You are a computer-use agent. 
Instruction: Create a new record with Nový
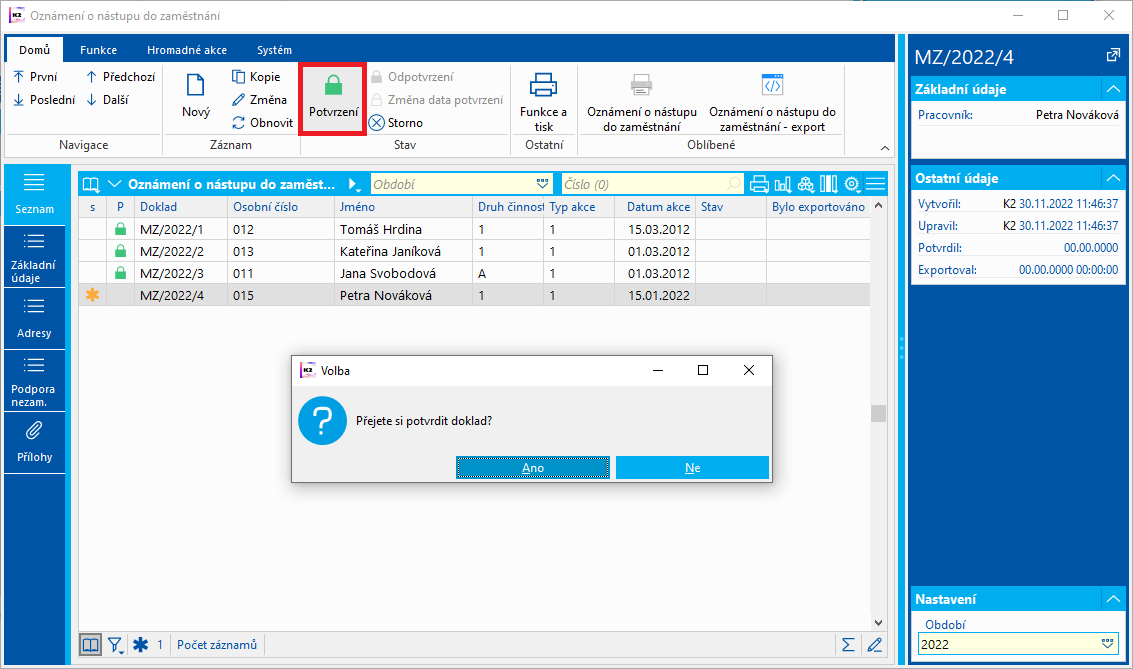[196, 96]
